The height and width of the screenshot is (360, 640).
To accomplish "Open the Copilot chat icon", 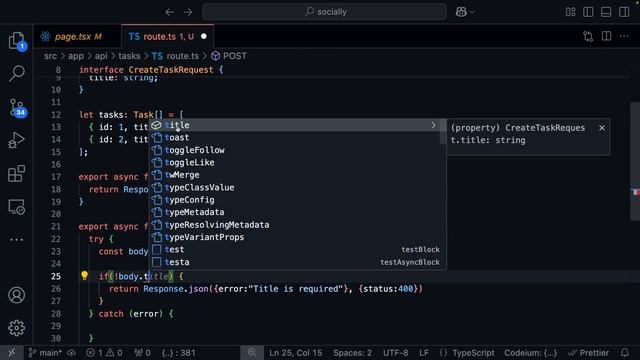I will click(461, 12).
